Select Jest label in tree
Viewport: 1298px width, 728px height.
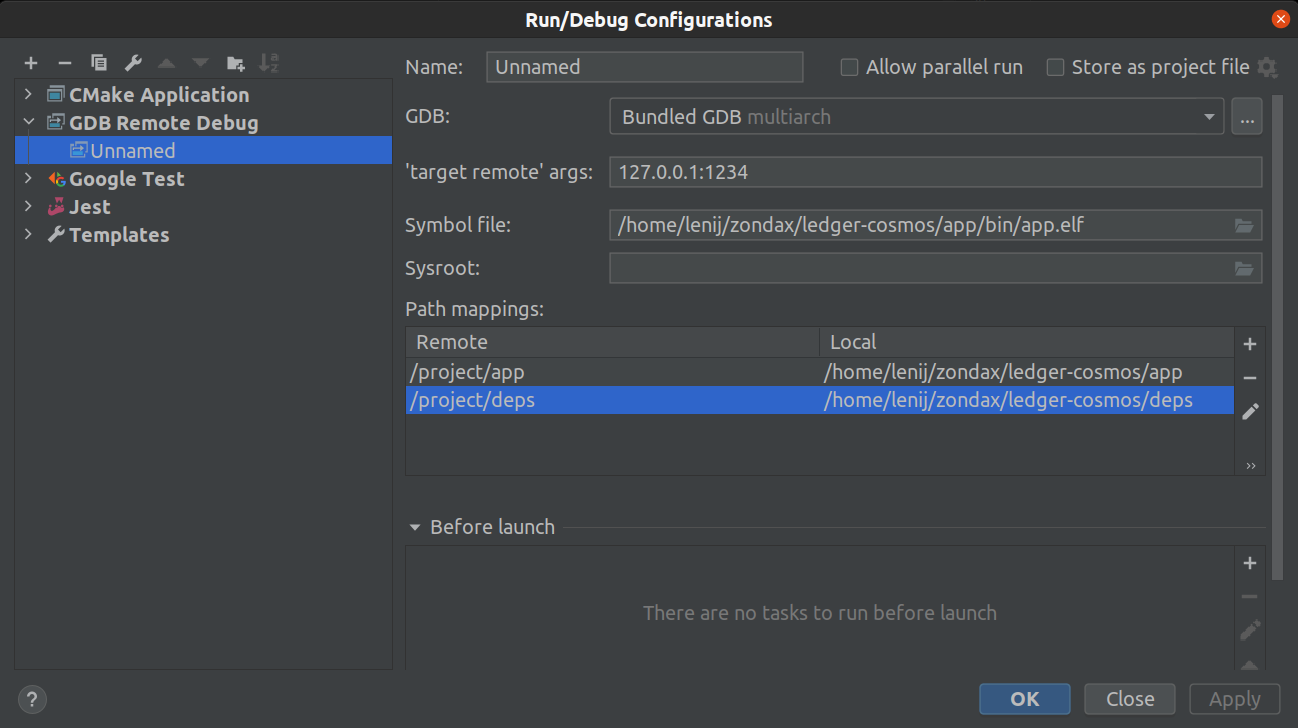coord(90,207)
